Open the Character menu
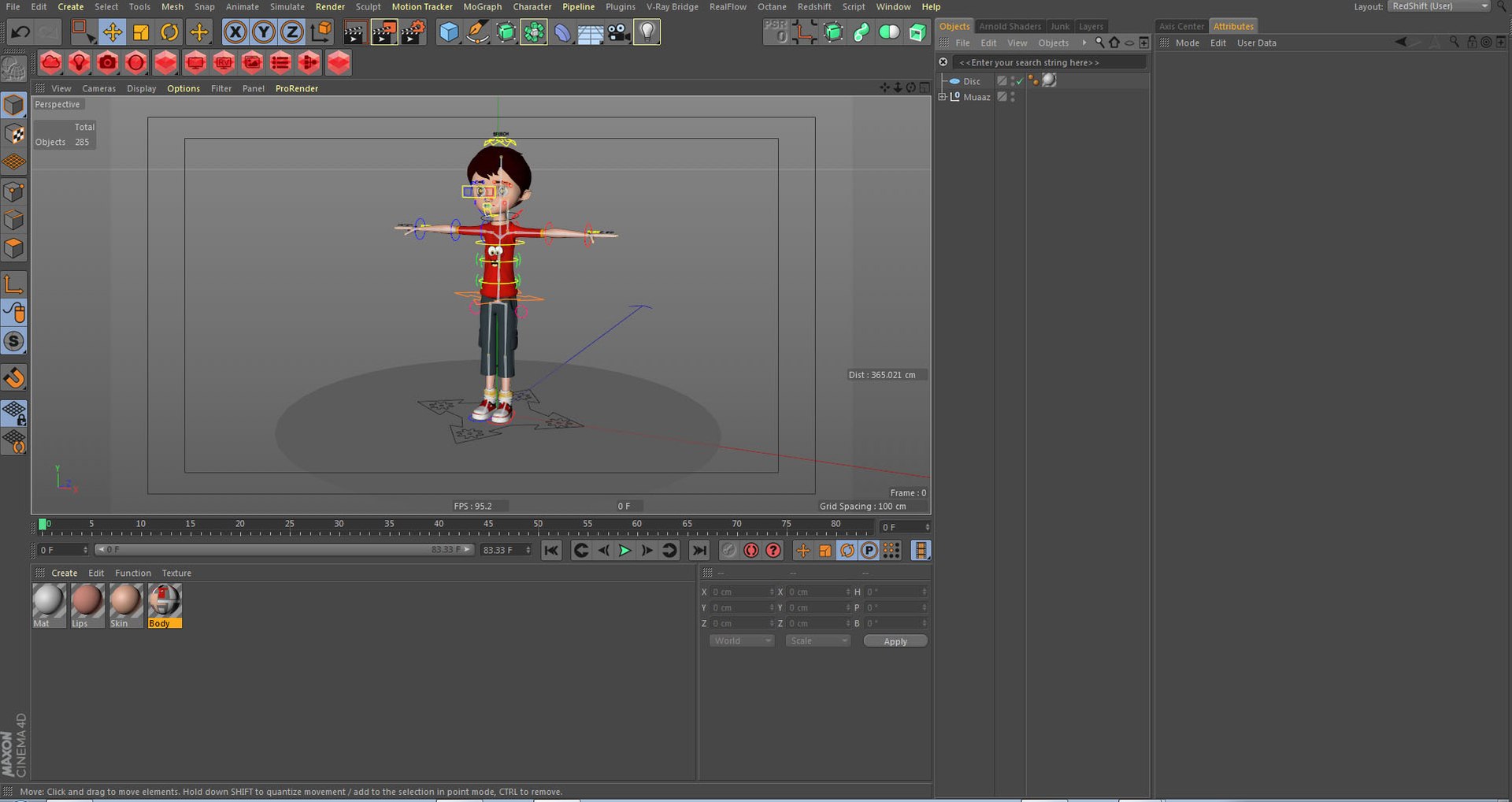1512x802 pixels. point(532,6)
